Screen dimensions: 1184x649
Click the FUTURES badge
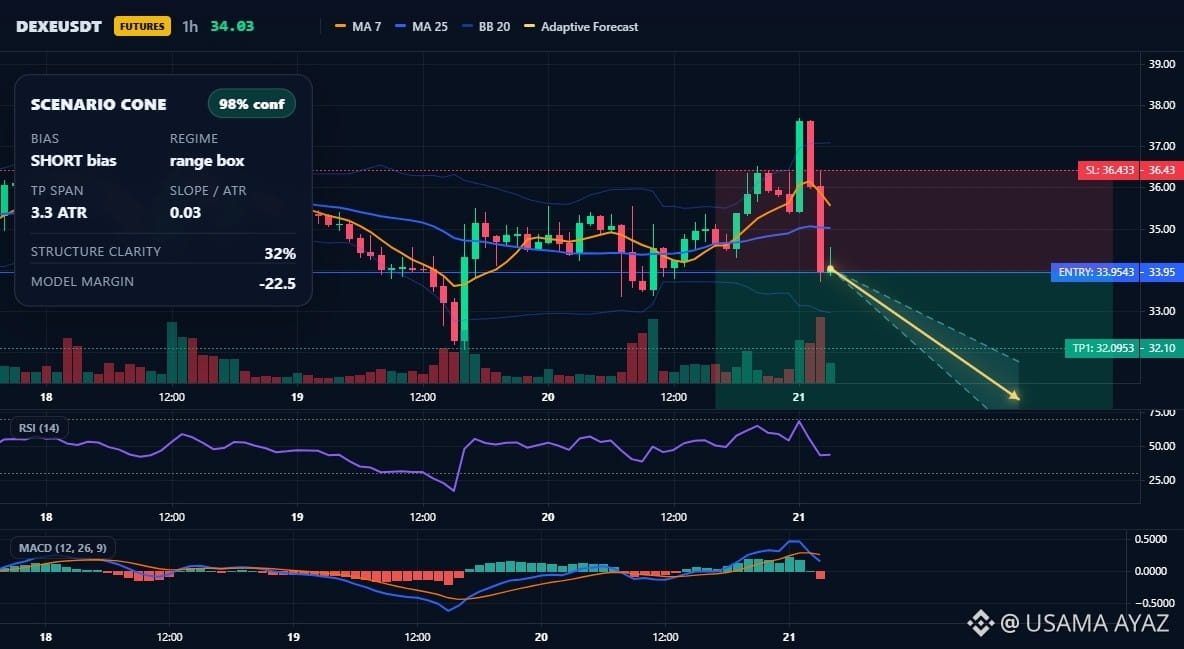click(142, 26)
